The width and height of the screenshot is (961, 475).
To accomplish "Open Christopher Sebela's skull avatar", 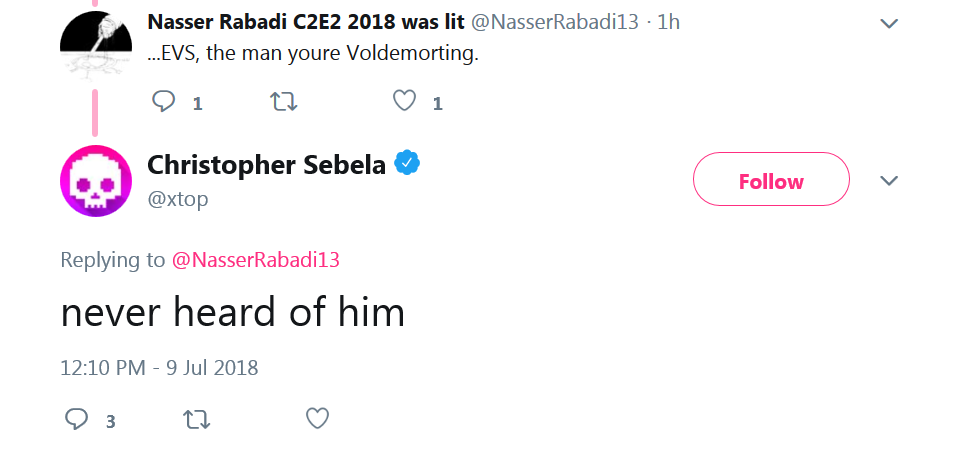I will [x=96, y=181].
